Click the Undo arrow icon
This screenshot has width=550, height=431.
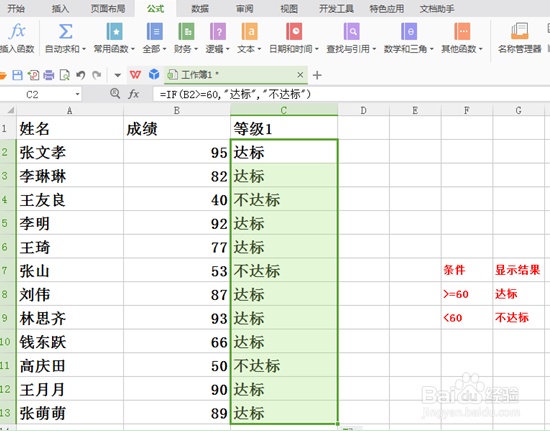coord(81,75)
